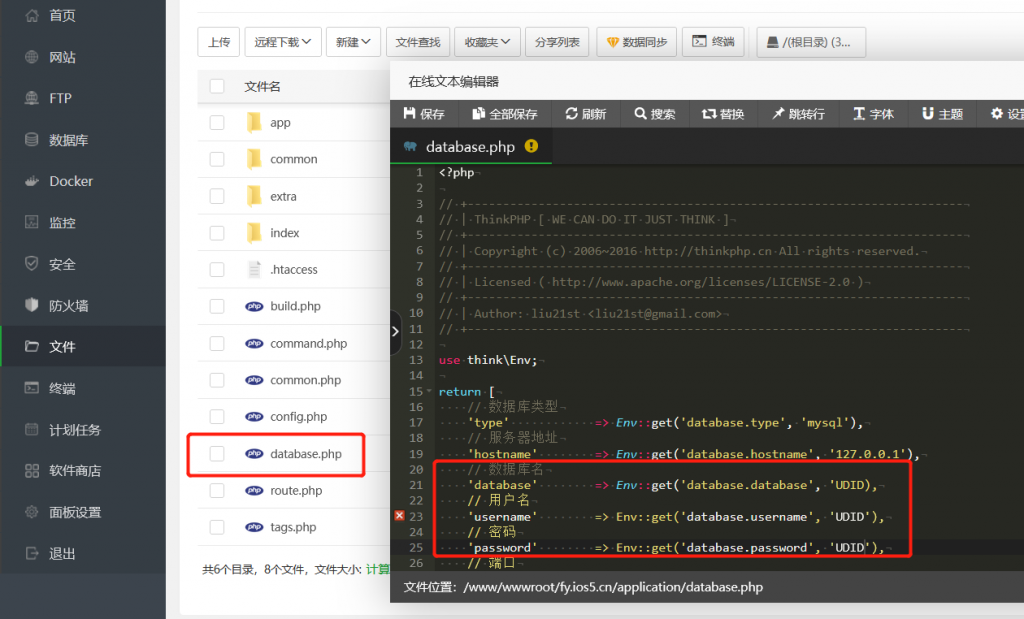Open the config.php file
The image size is (1024, 619).
point(298,417)
